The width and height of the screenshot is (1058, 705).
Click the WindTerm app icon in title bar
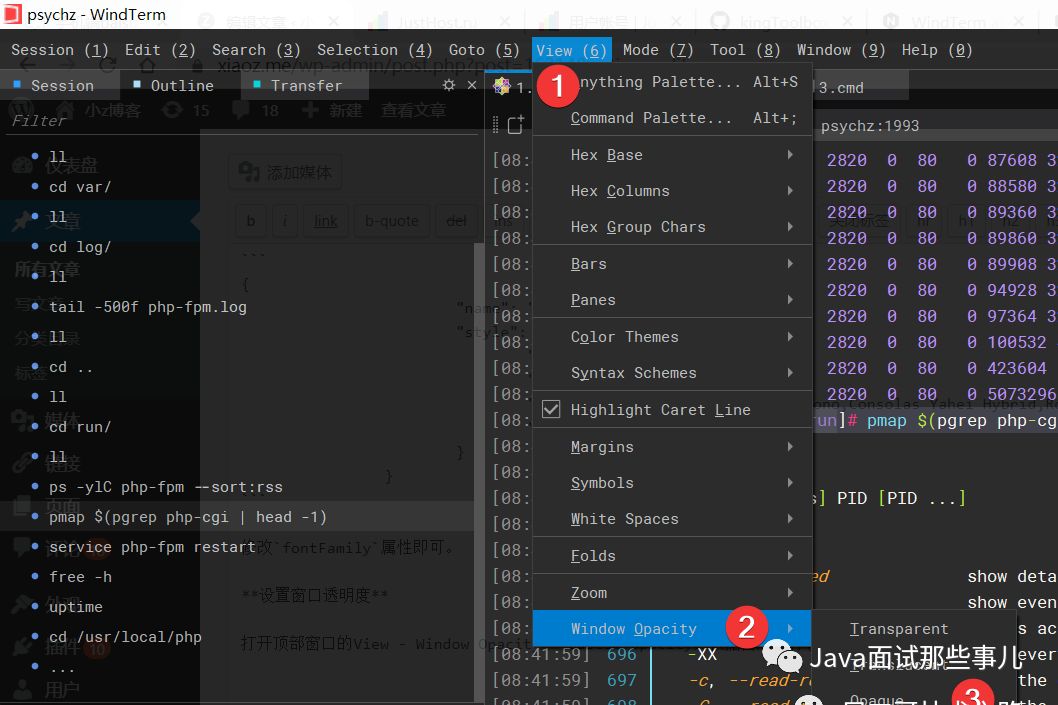[x=12, y=13]
